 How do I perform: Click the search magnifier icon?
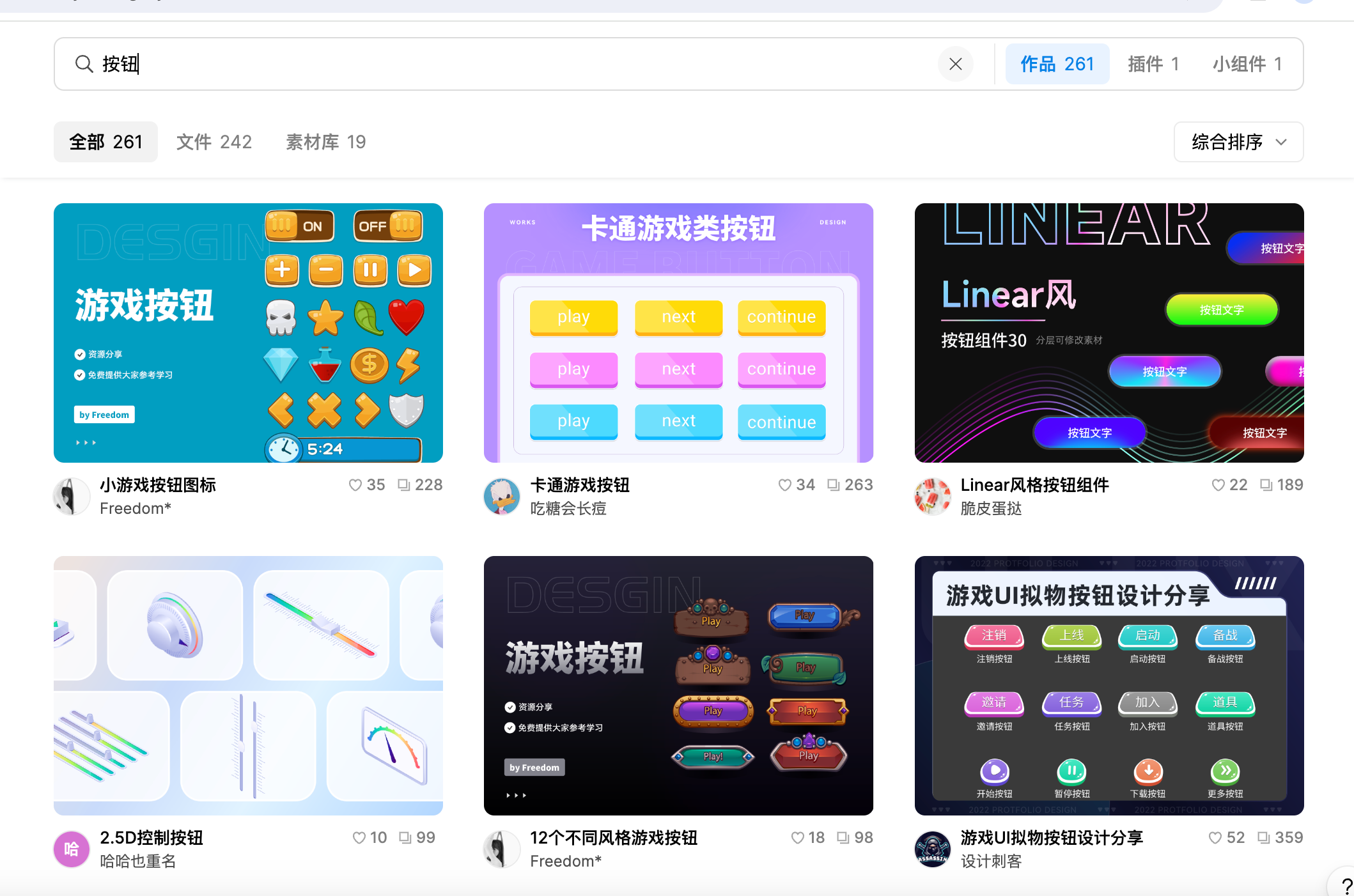point(84,64)
